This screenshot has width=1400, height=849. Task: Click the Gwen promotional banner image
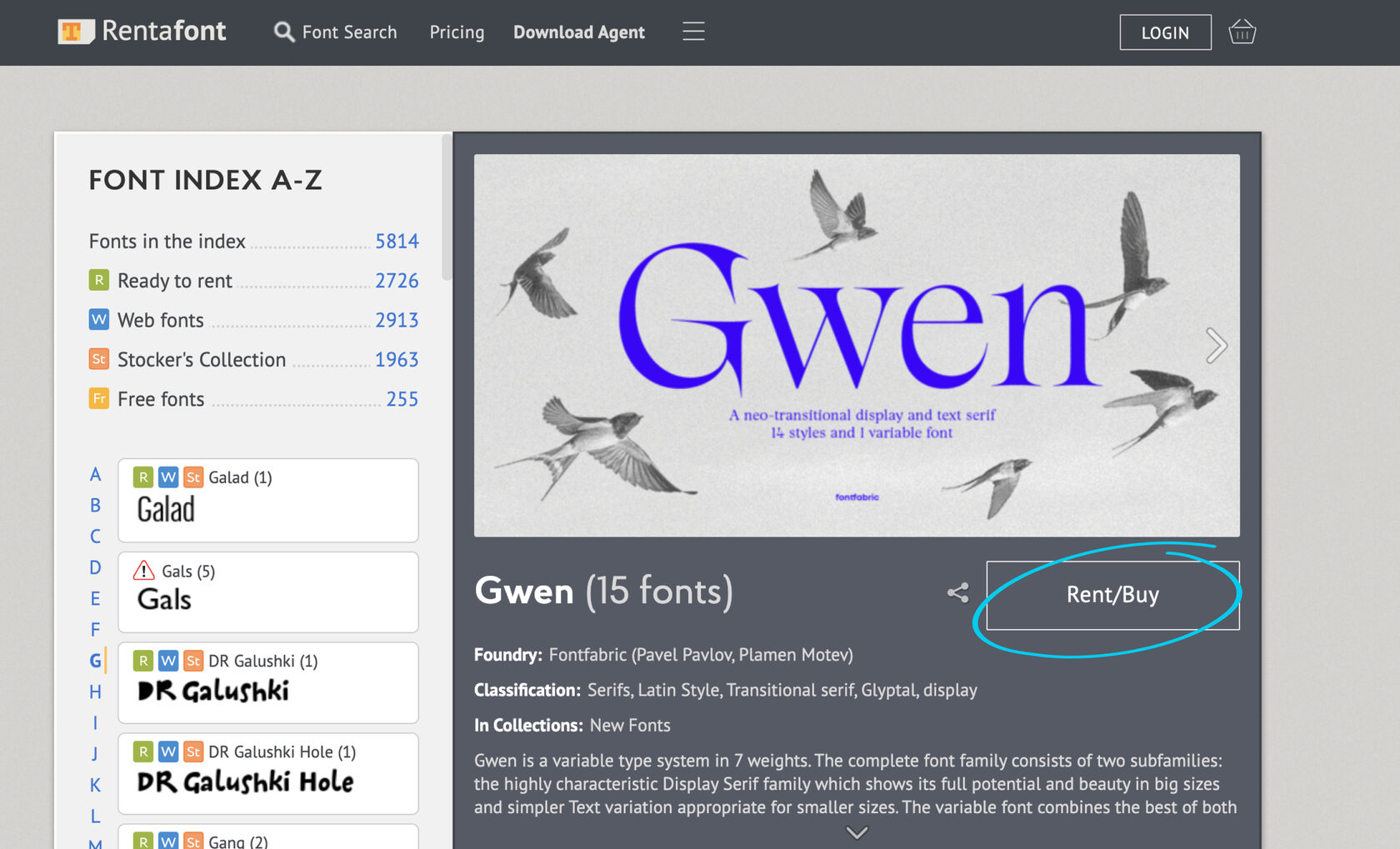(x=857, y=345)
